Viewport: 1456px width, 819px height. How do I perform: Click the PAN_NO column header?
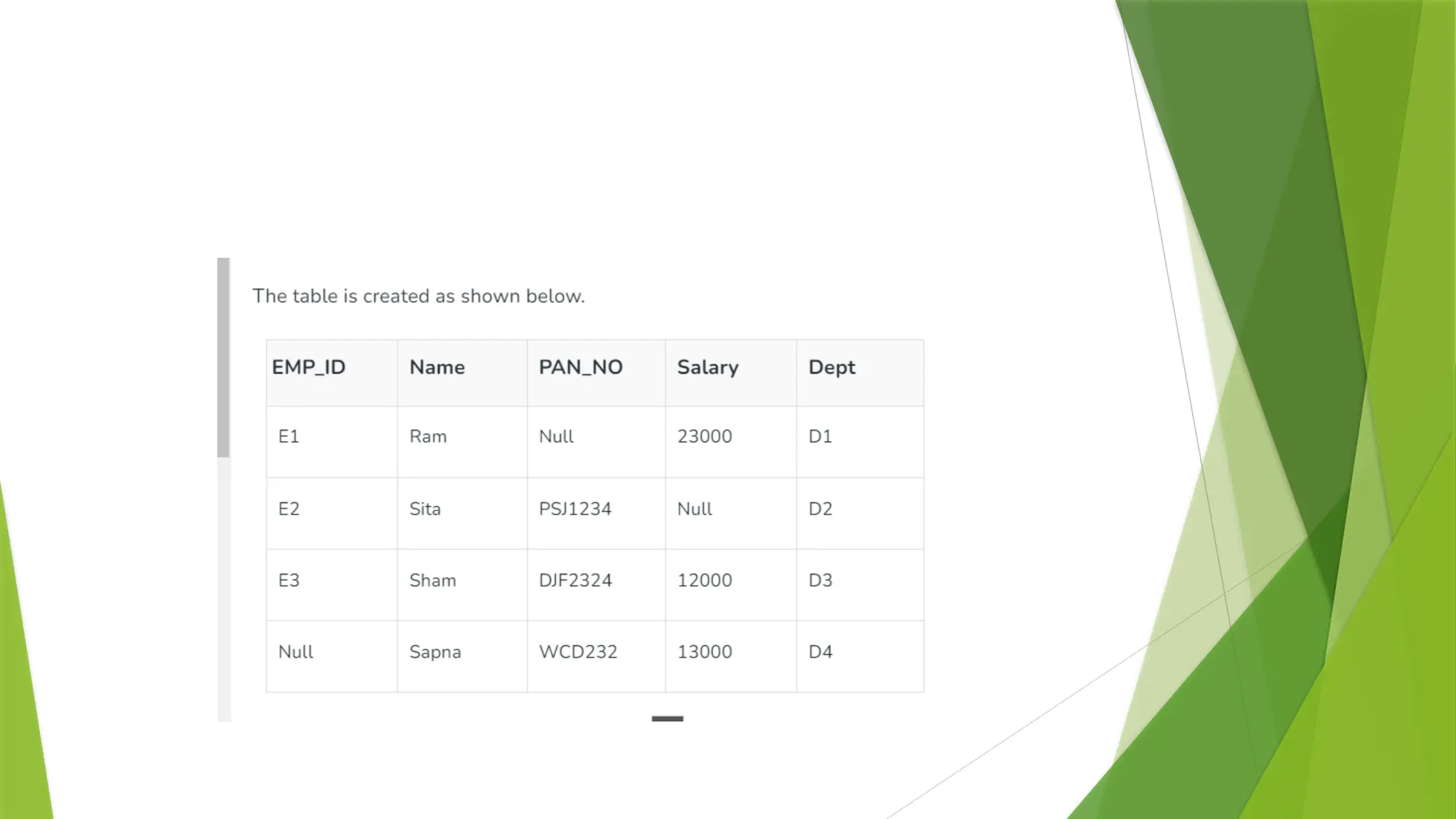pyautogui.click(x=580, y=368)
